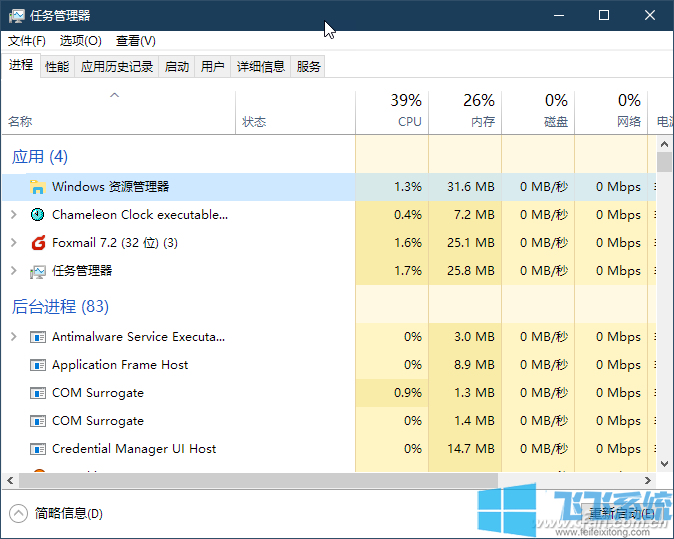Click the vertical scrollbar up arrow

coord(665,144)
